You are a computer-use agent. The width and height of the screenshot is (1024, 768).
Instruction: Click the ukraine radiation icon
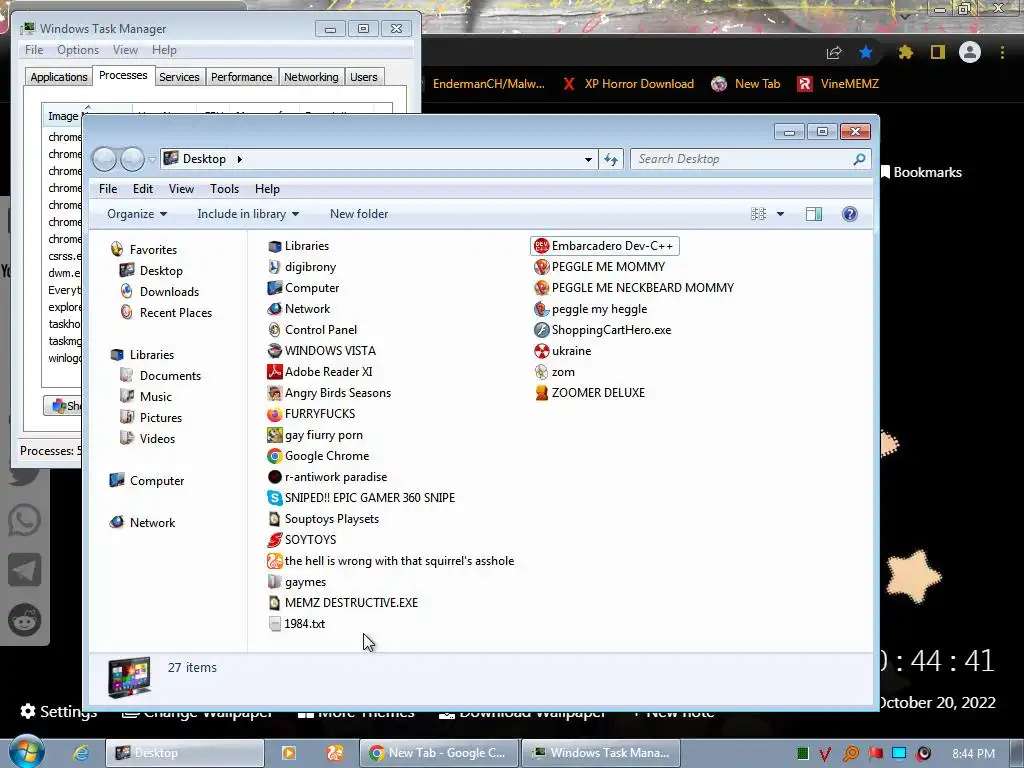tap(541, 351)
